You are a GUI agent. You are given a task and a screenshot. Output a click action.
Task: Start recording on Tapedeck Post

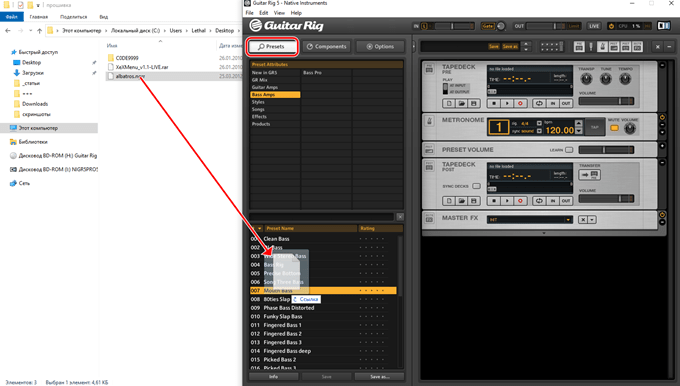click(x=520, y=201)
